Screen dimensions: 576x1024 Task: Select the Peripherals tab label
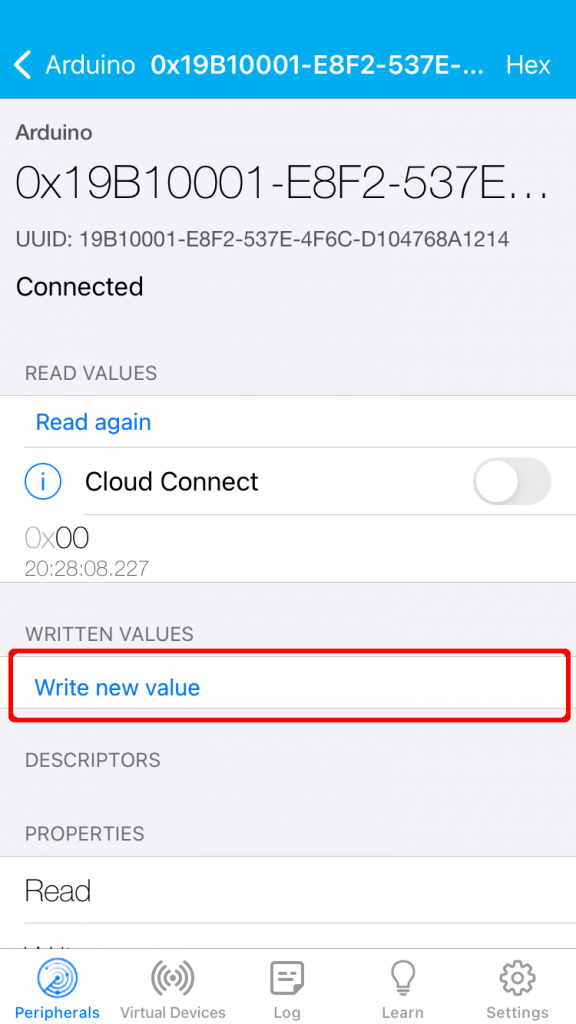(57, 1013)
